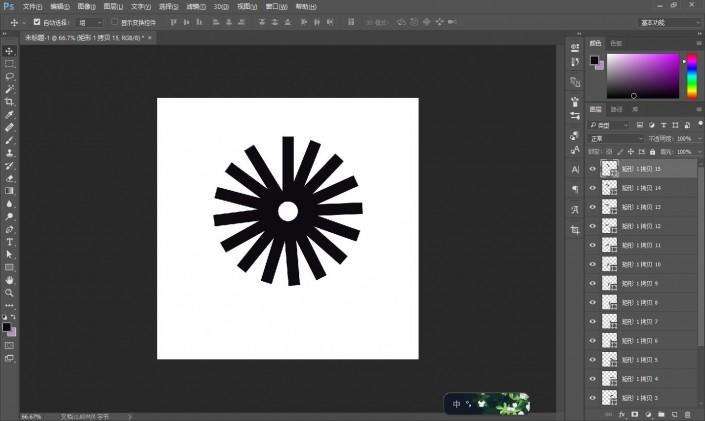Select the Hand tool

(x=9, y=280)
